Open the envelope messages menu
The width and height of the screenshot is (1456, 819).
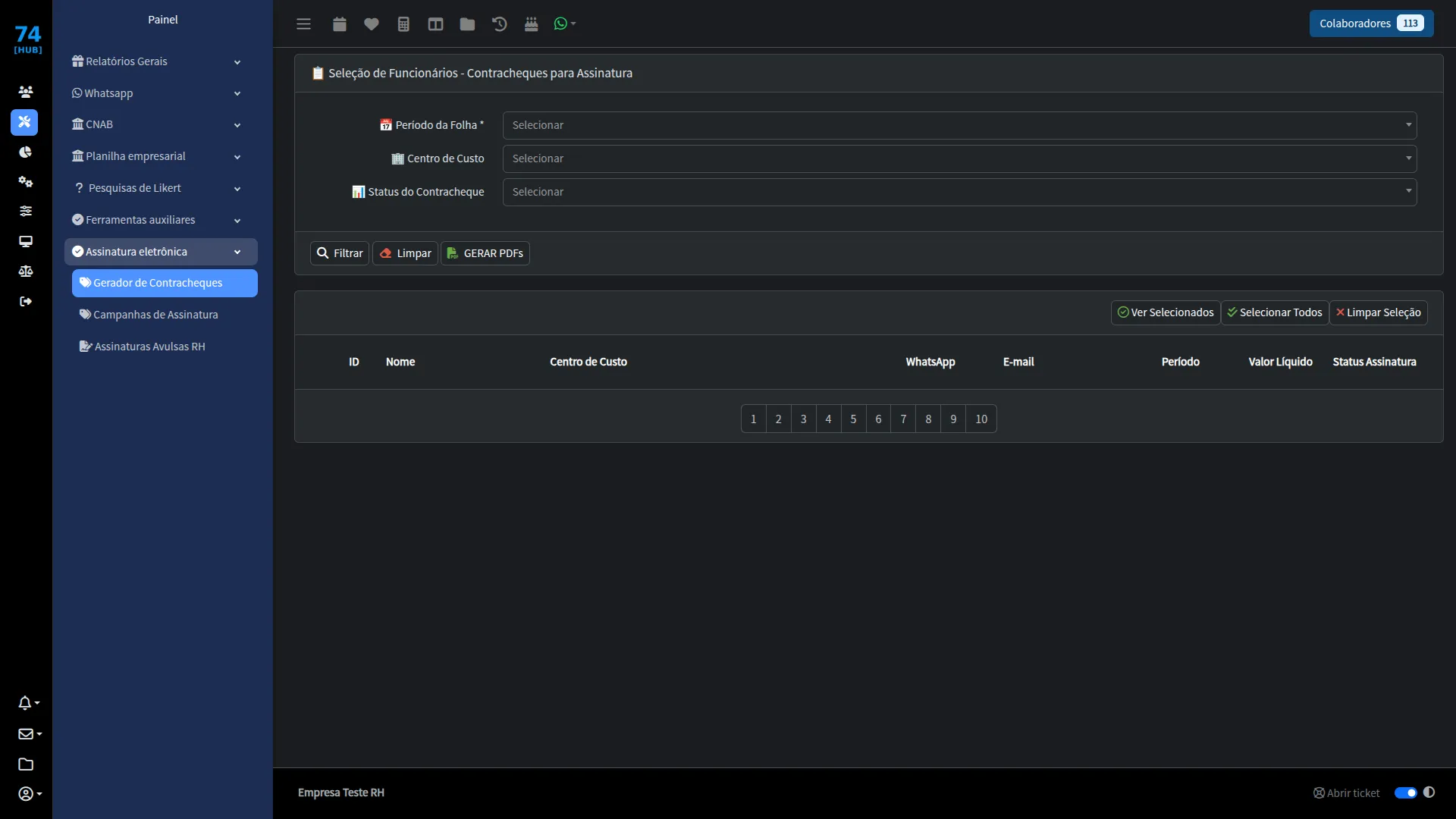30,733
